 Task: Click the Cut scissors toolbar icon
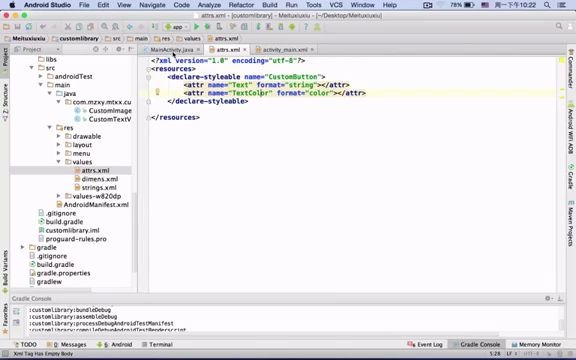point(68,27)
